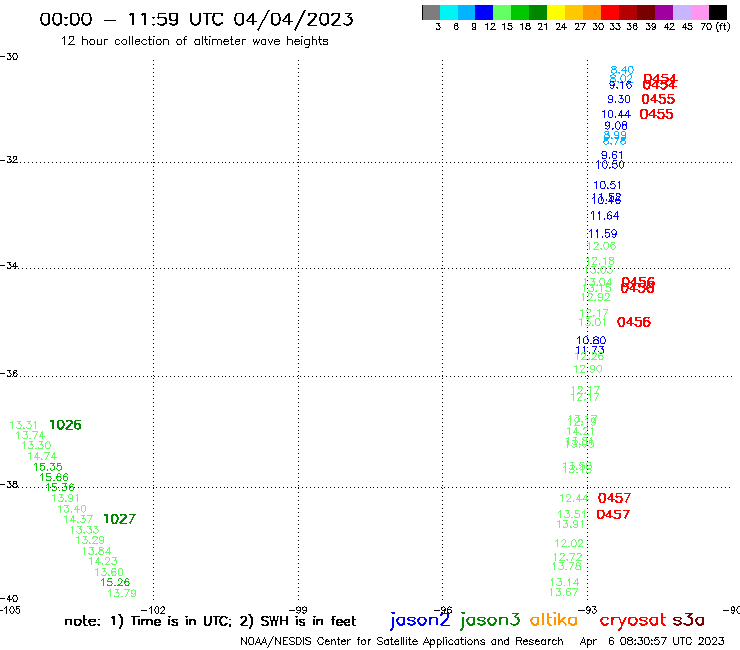Click the yellow swatch in the color legend

pos(555,12)
